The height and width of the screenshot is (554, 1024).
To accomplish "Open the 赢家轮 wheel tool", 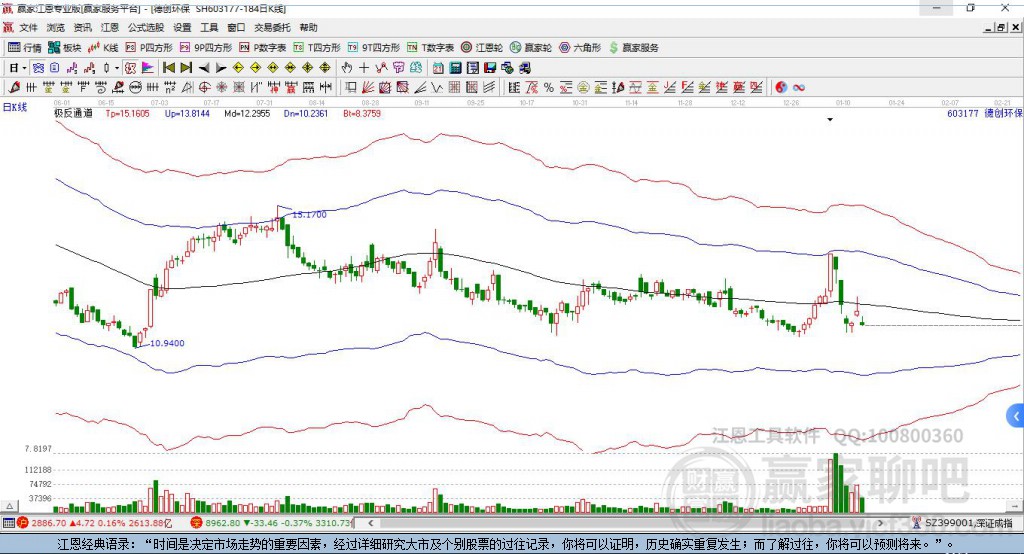I will tap(531, 48).
